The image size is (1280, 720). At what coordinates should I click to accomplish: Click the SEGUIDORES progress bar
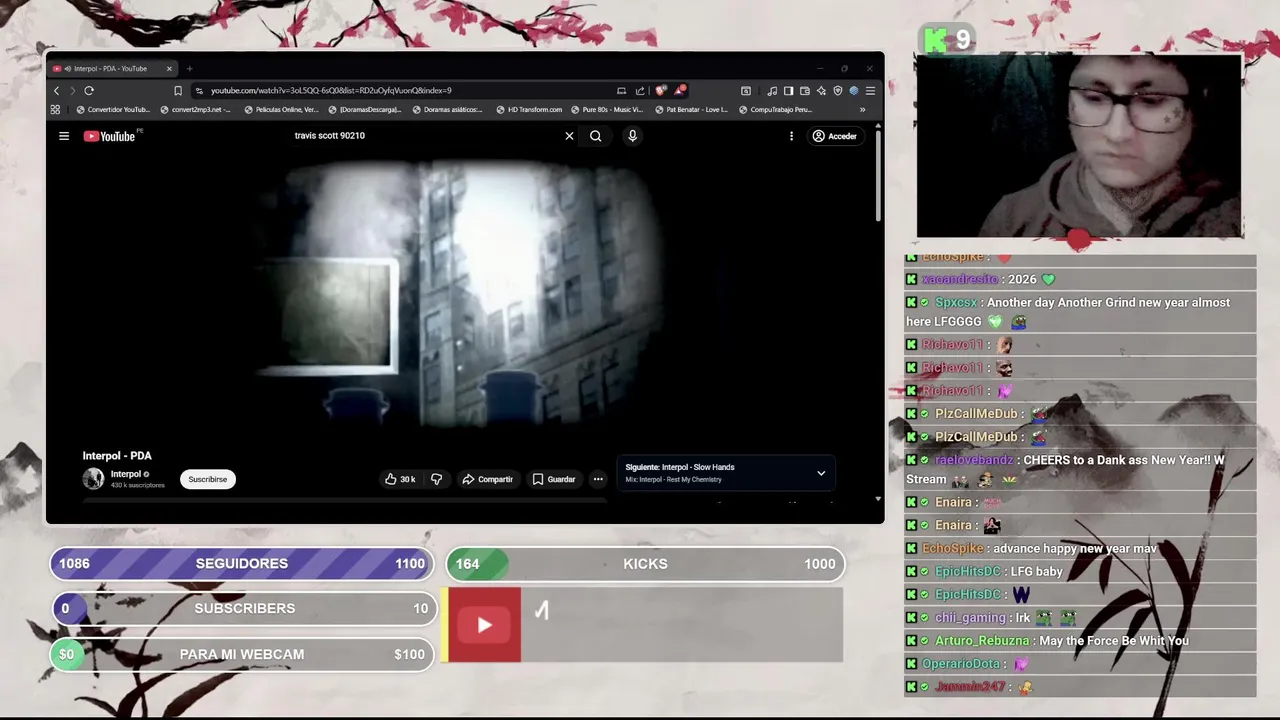242,564
